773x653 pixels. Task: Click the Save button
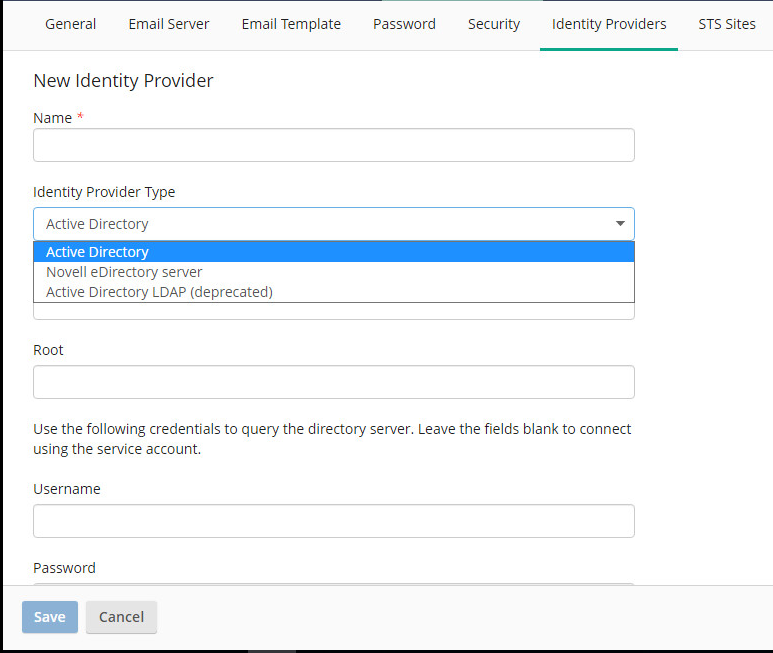click(50, 617)
